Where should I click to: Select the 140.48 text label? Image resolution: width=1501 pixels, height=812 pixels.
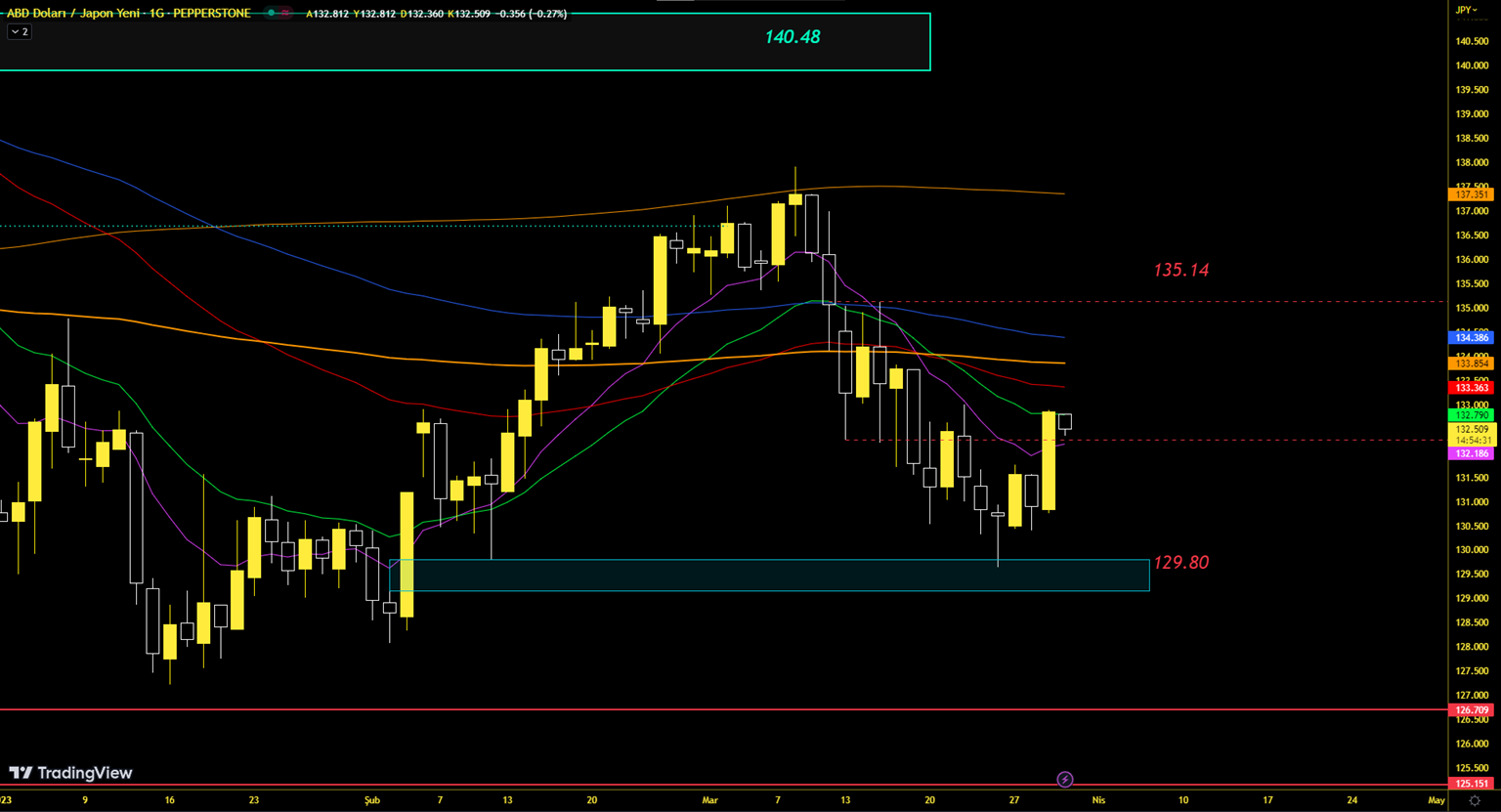click(793, 37)
